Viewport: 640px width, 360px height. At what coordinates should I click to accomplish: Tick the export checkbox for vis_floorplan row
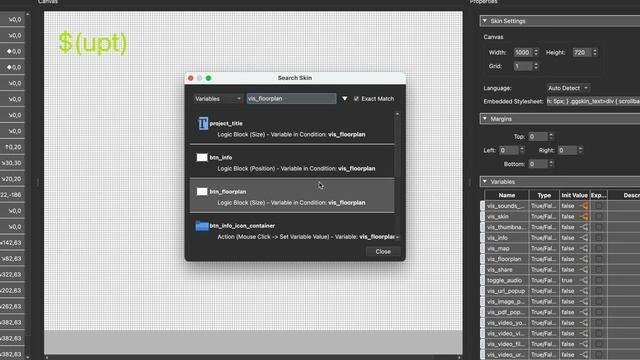(x=598, y=259)
